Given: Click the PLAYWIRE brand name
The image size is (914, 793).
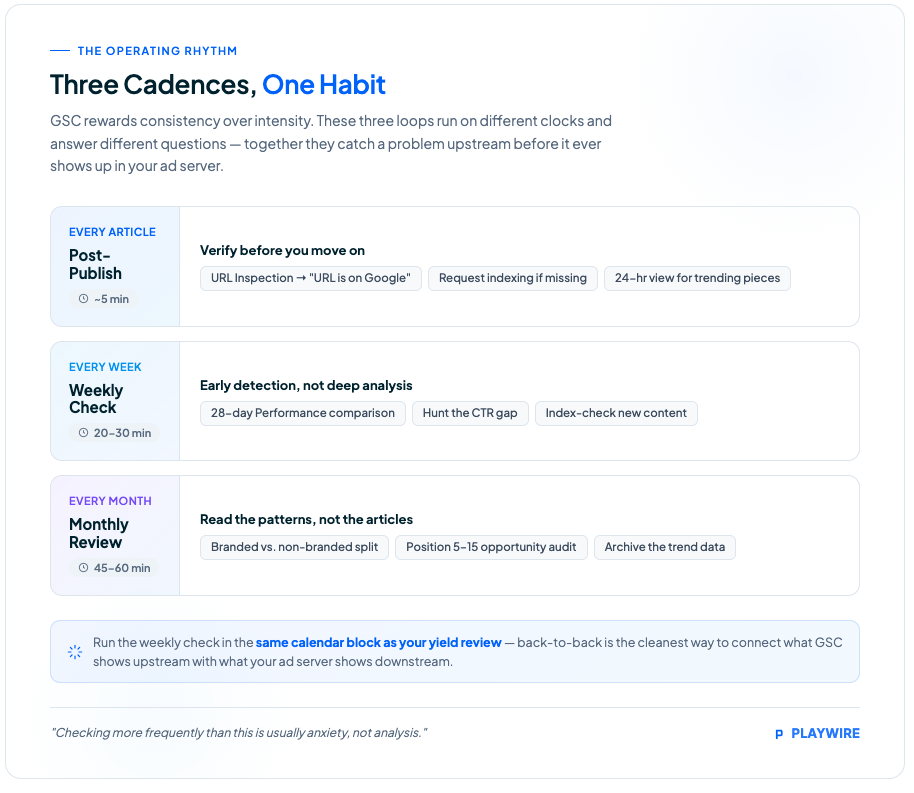Looking at the screenshot, I should point(825,734).
